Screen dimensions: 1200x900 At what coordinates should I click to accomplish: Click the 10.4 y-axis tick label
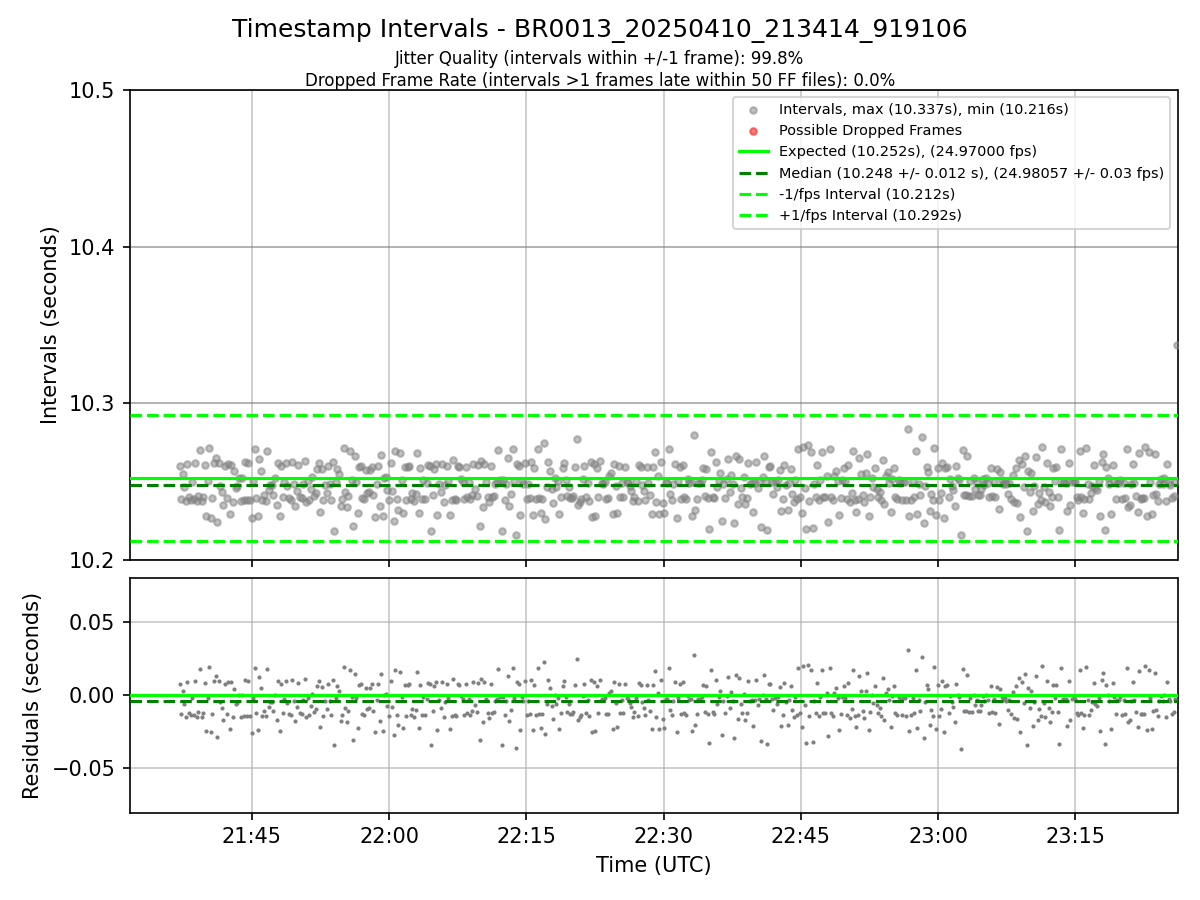(x=95, y=248)
